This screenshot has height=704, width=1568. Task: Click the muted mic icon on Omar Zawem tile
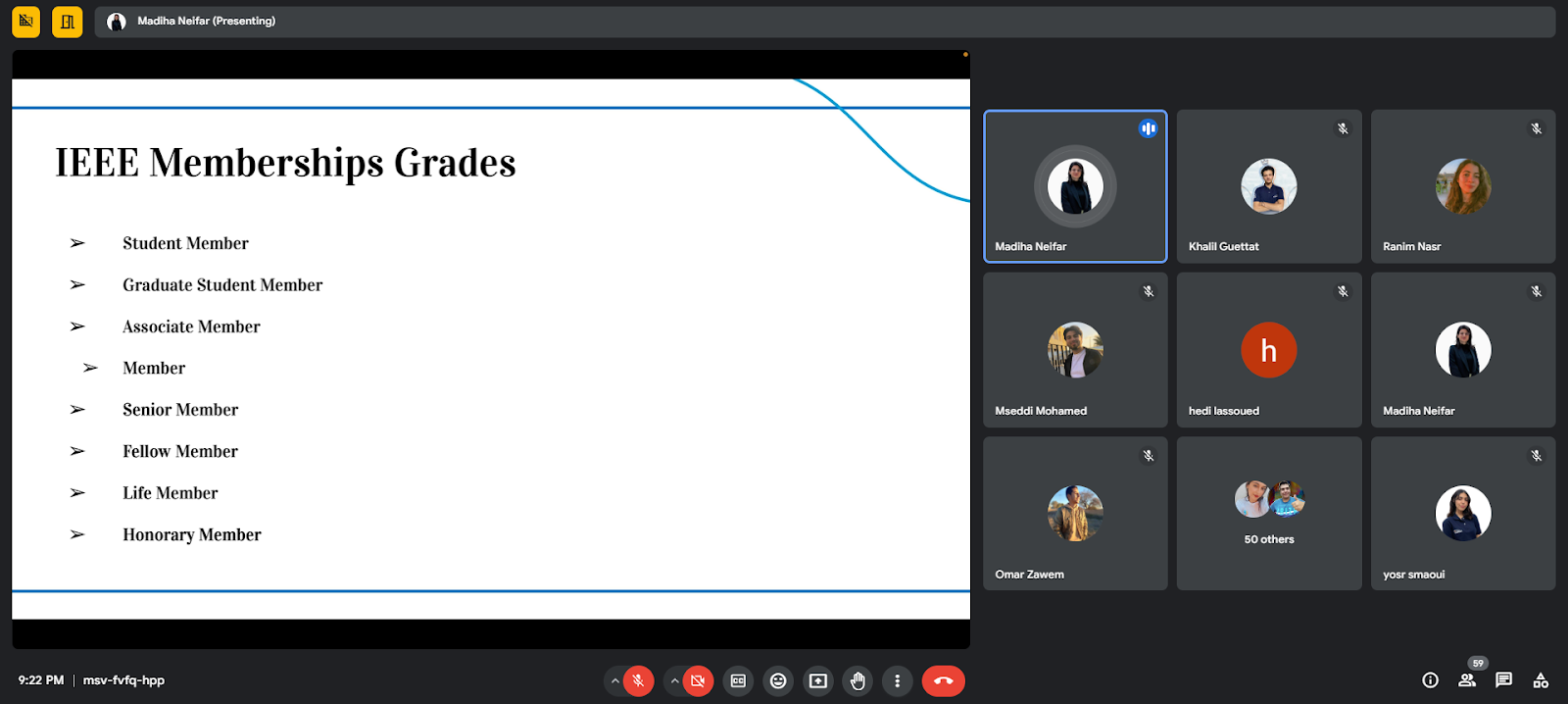point(1149,455)
